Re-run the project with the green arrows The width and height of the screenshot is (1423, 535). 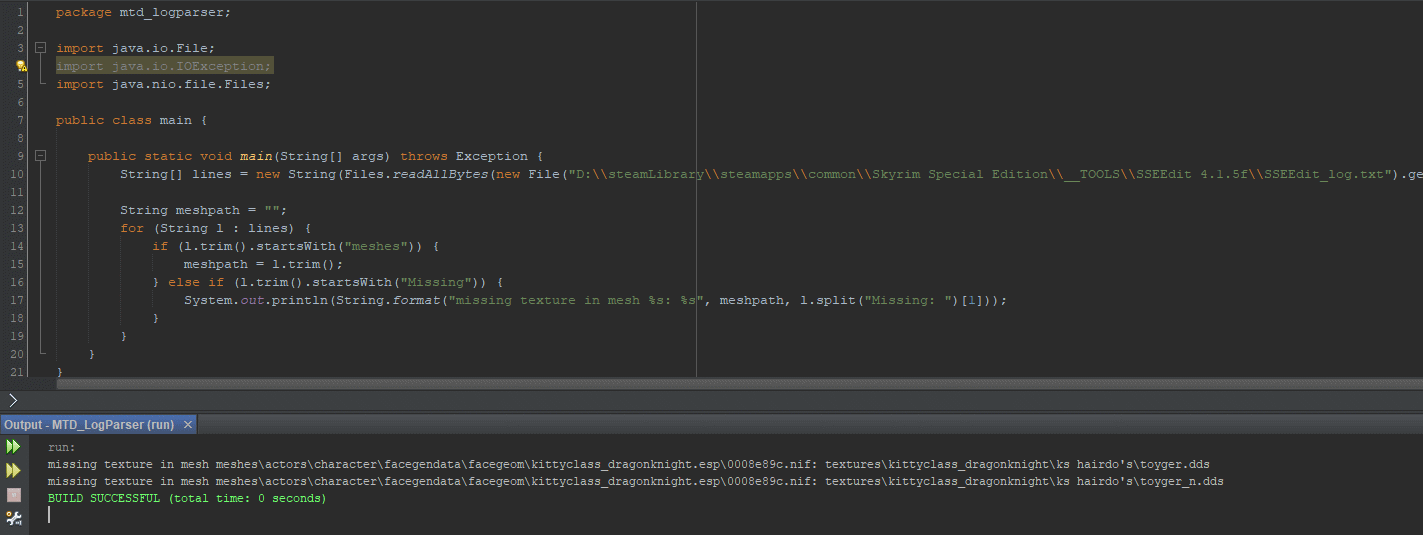[x=13, y=446]
